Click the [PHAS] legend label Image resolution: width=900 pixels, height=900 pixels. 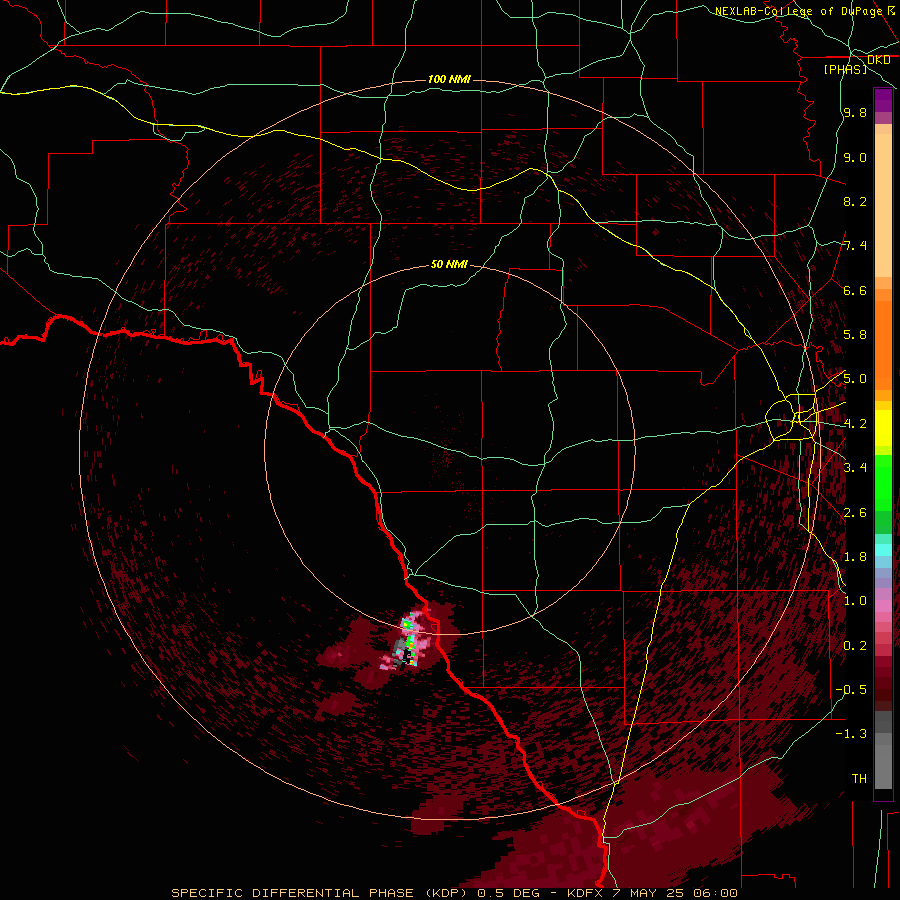coord(845,70)
